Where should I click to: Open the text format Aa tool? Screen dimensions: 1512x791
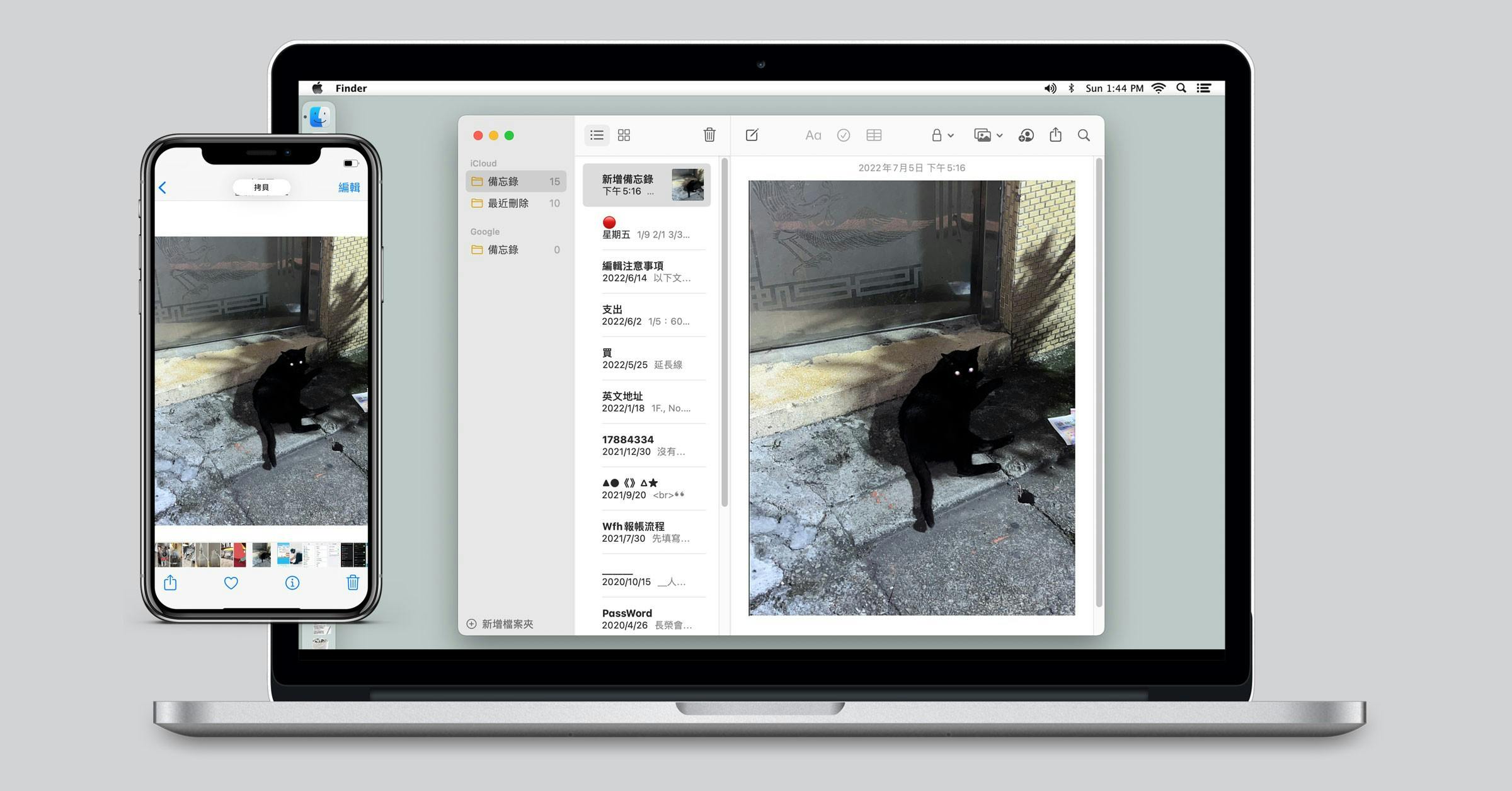coord(813,135)
